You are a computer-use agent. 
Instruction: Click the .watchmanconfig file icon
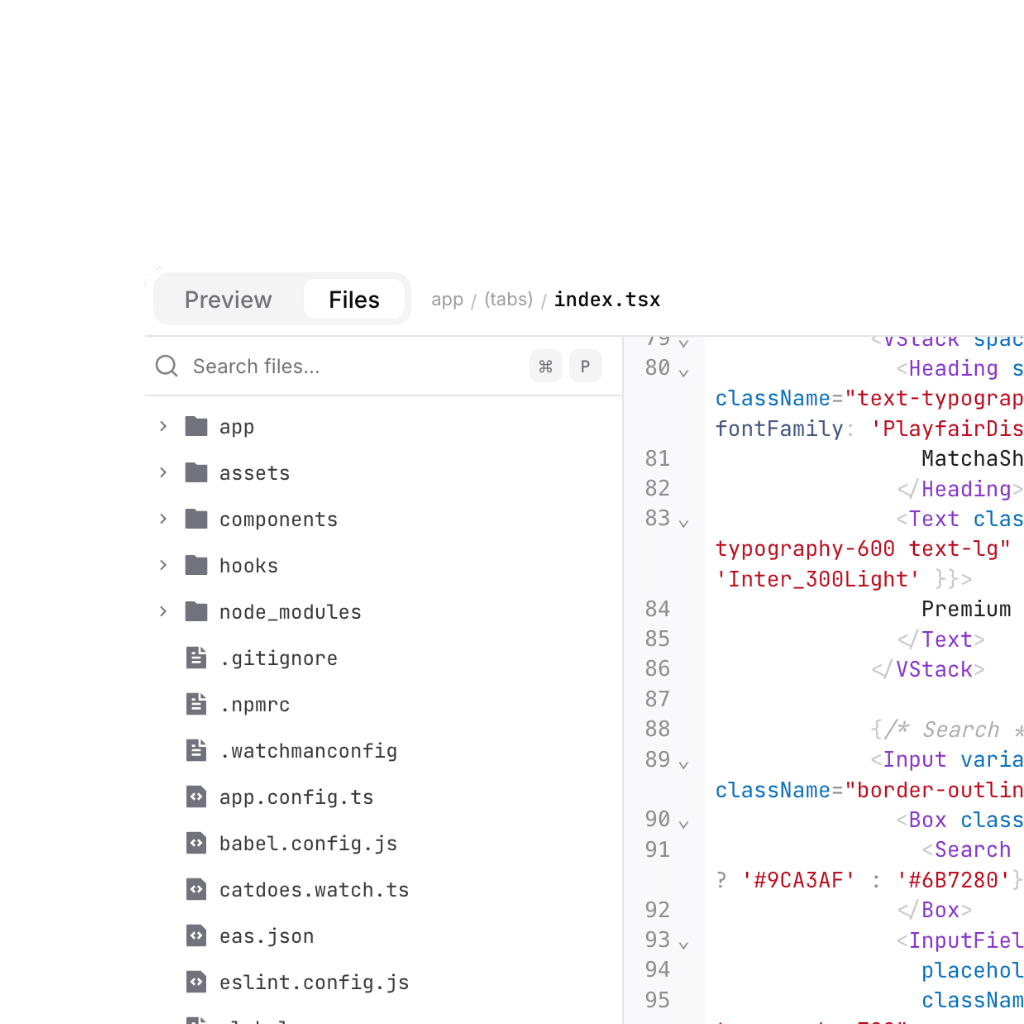click(196, 750)
